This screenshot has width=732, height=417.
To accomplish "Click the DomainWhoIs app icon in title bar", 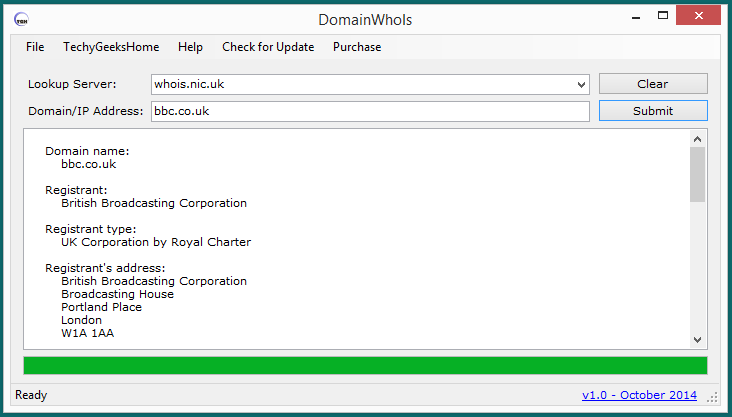I will click(22, 19).
